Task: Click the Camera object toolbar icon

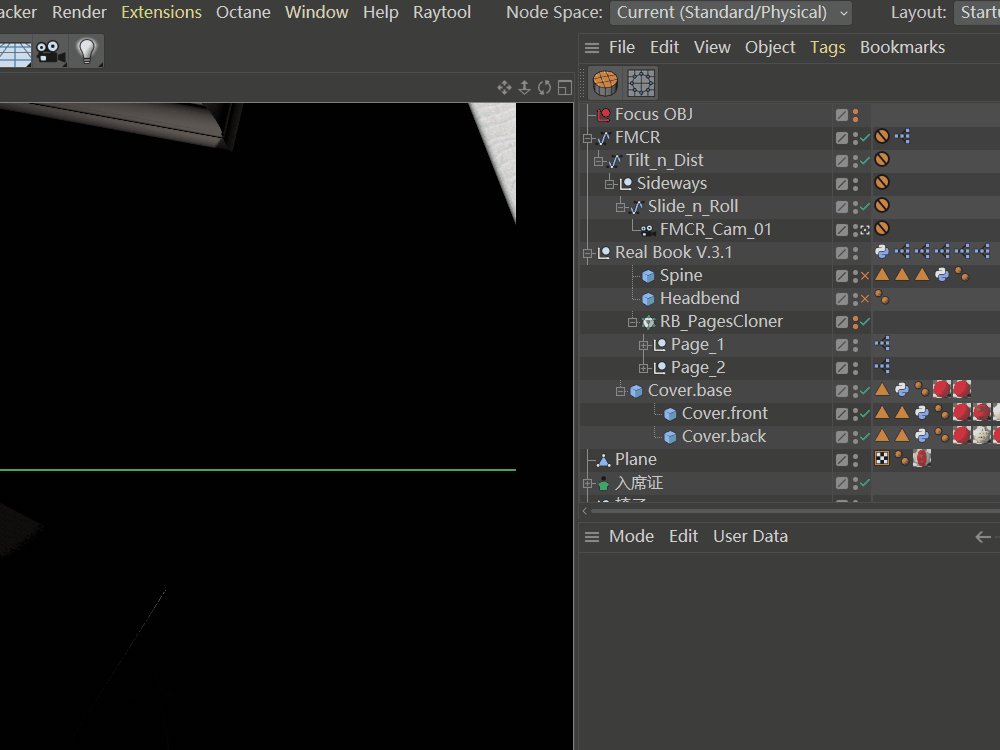Action: click(50, 52)
